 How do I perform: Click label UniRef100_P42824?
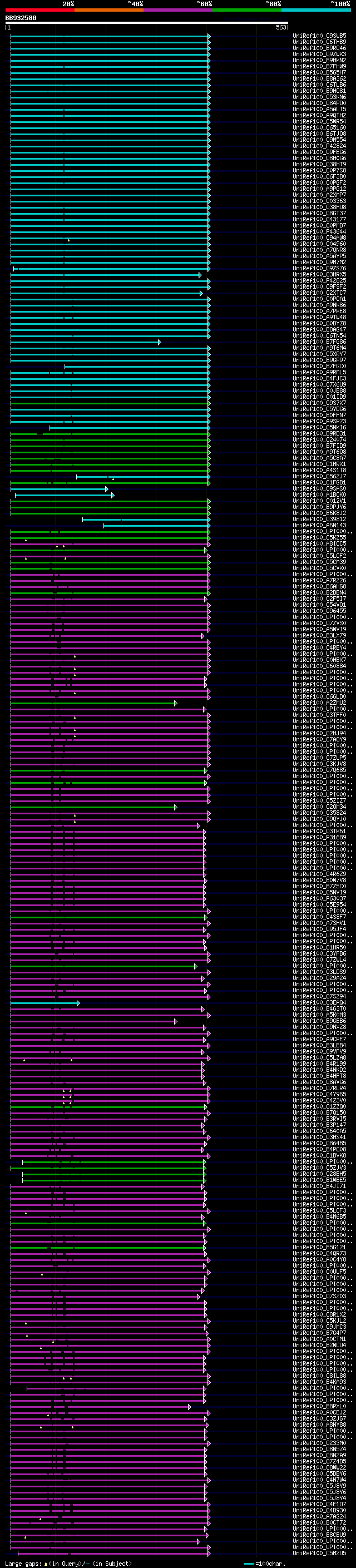tap(319, 146)
